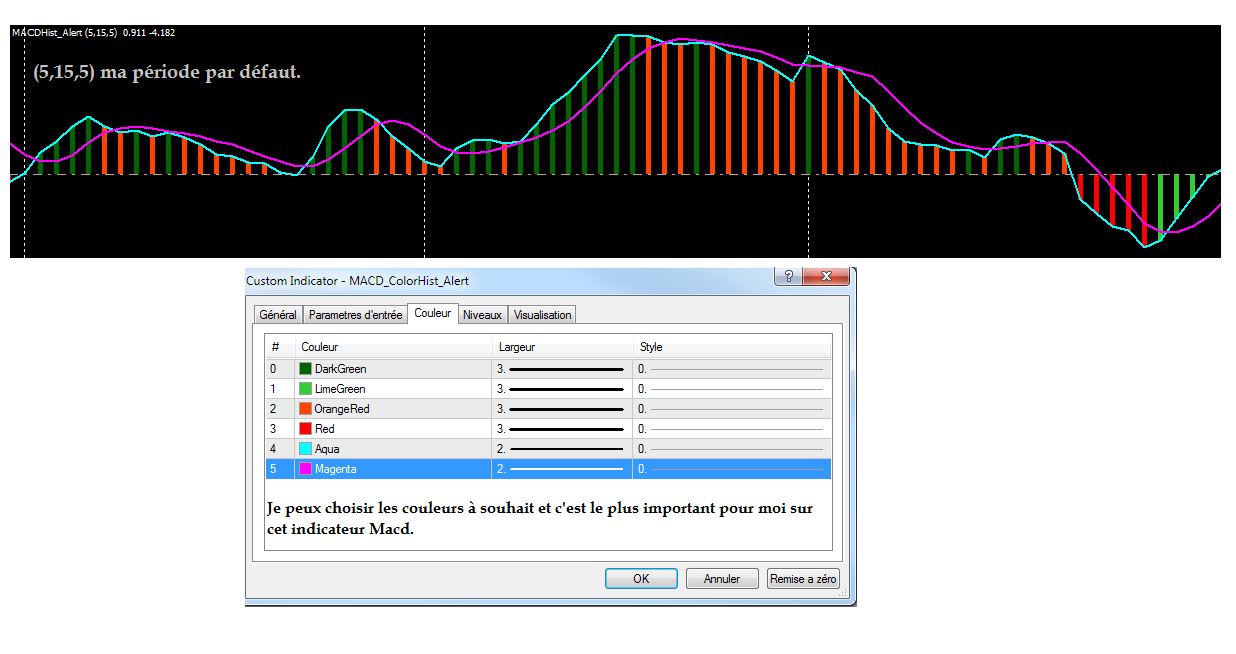Screen dimensions: 1236x654
Task: Select the 'Magenta' color name text
Action: coord(335,469)
